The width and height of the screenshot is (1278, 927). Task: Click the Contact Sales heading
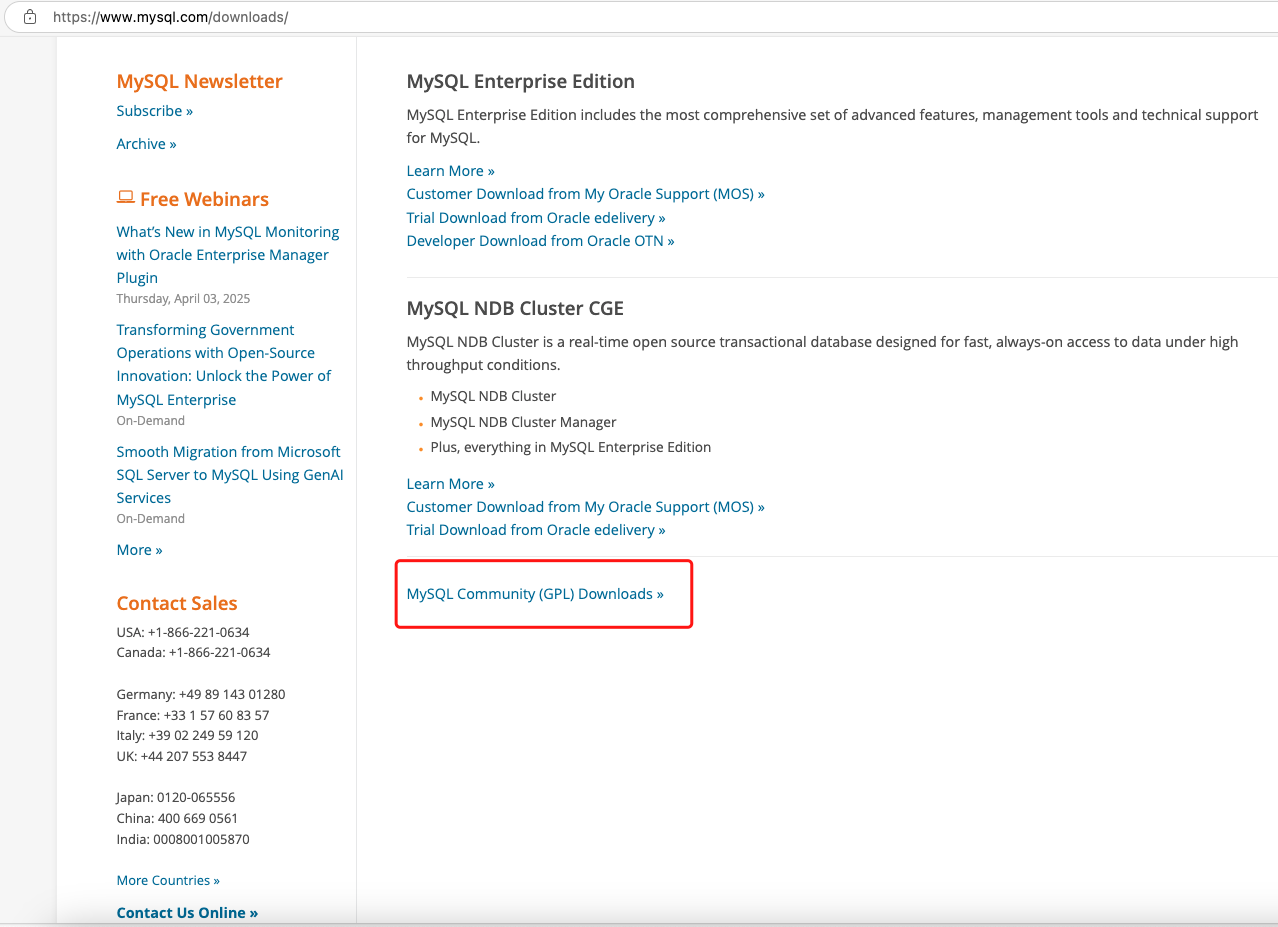[177, 604]
